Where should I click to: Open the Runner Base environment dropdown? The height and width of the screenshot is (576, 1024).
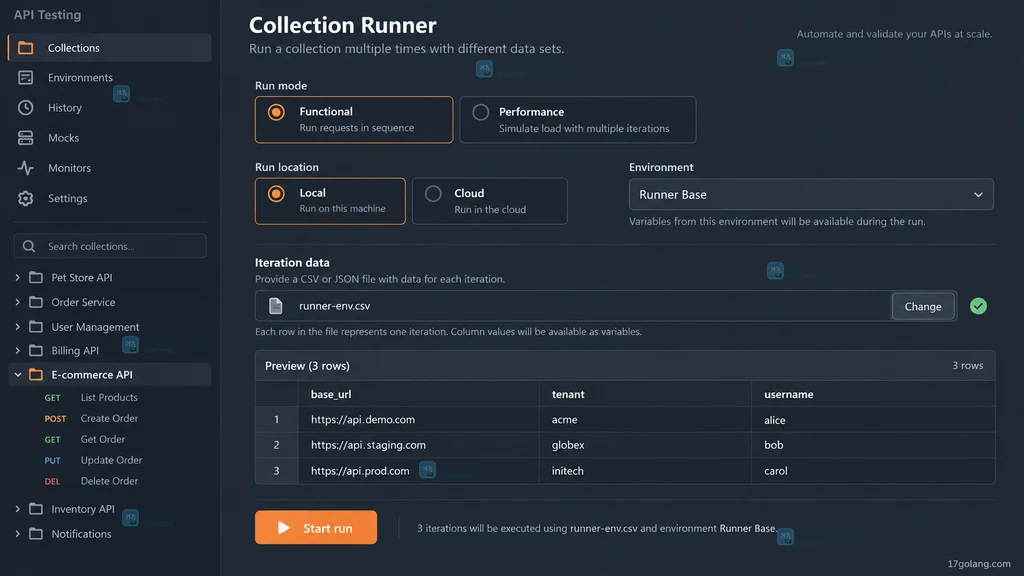tap(810, 195)
